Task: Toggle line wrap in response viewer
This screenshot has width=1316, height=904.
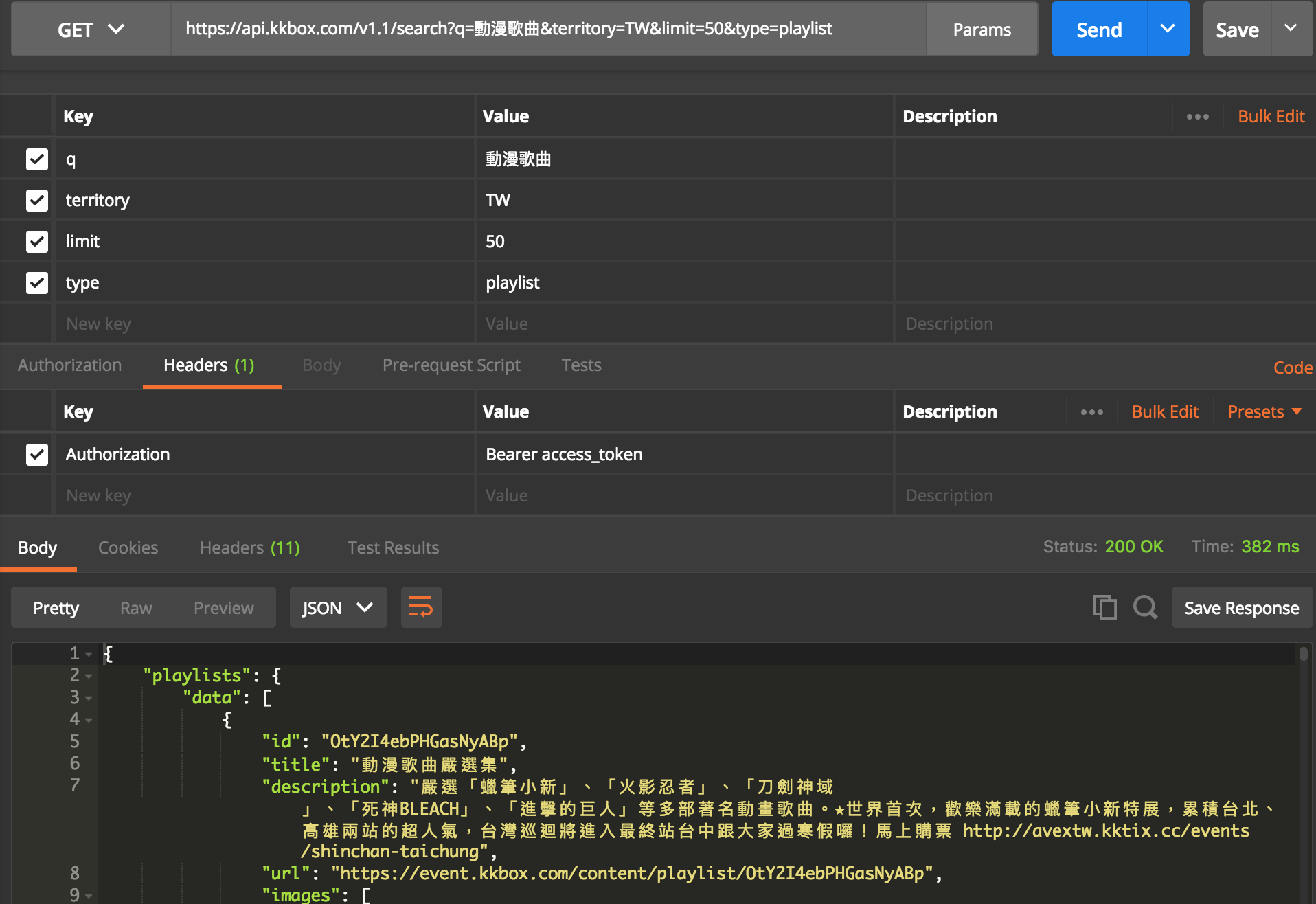Action: 421,607
